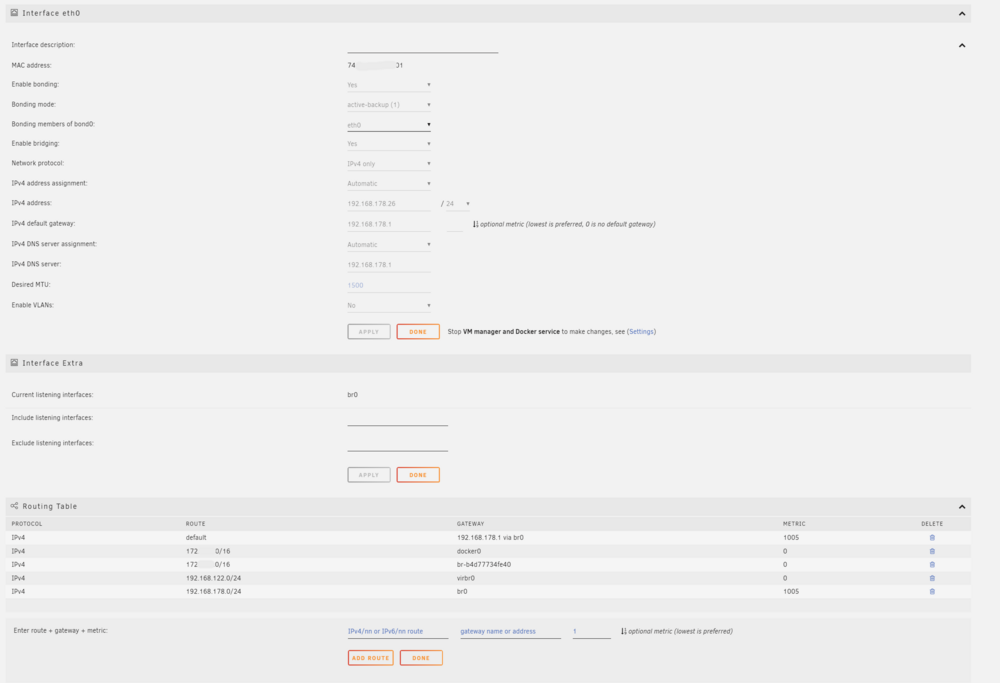Click the Routing Table section icon
This screenshot has width=1000, height=683.
(14, 506)
